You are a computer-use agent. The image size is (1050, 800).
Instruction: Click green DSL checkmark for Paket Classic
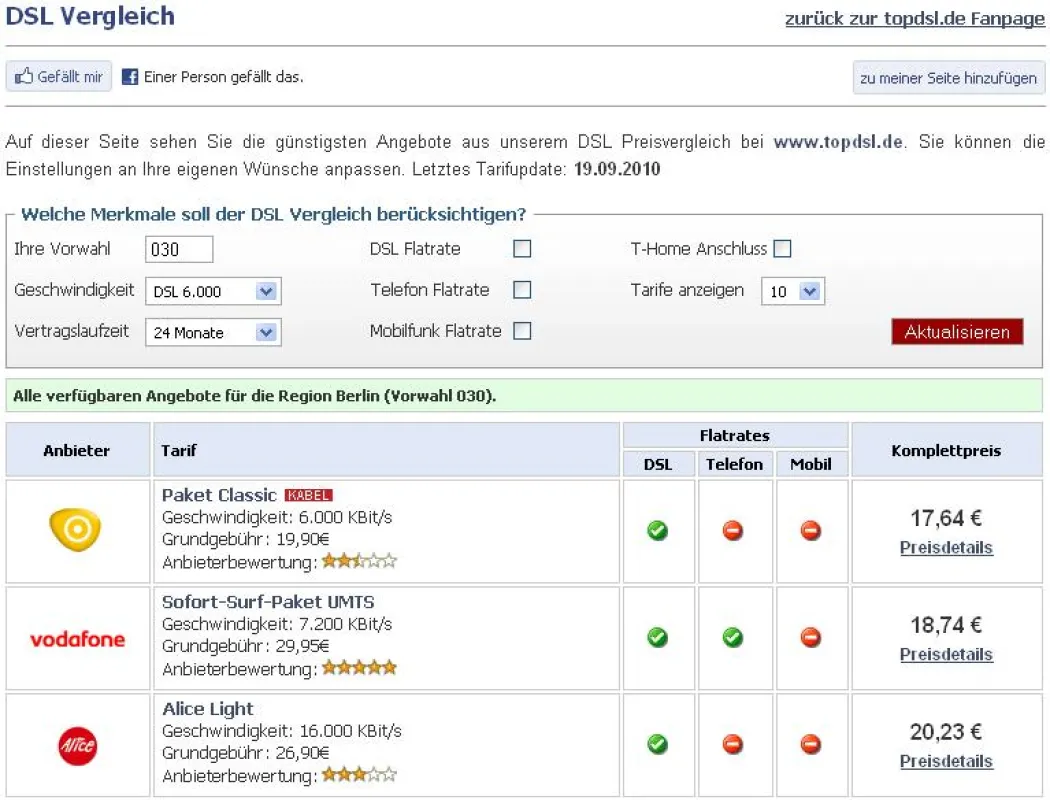pos(658,531)
